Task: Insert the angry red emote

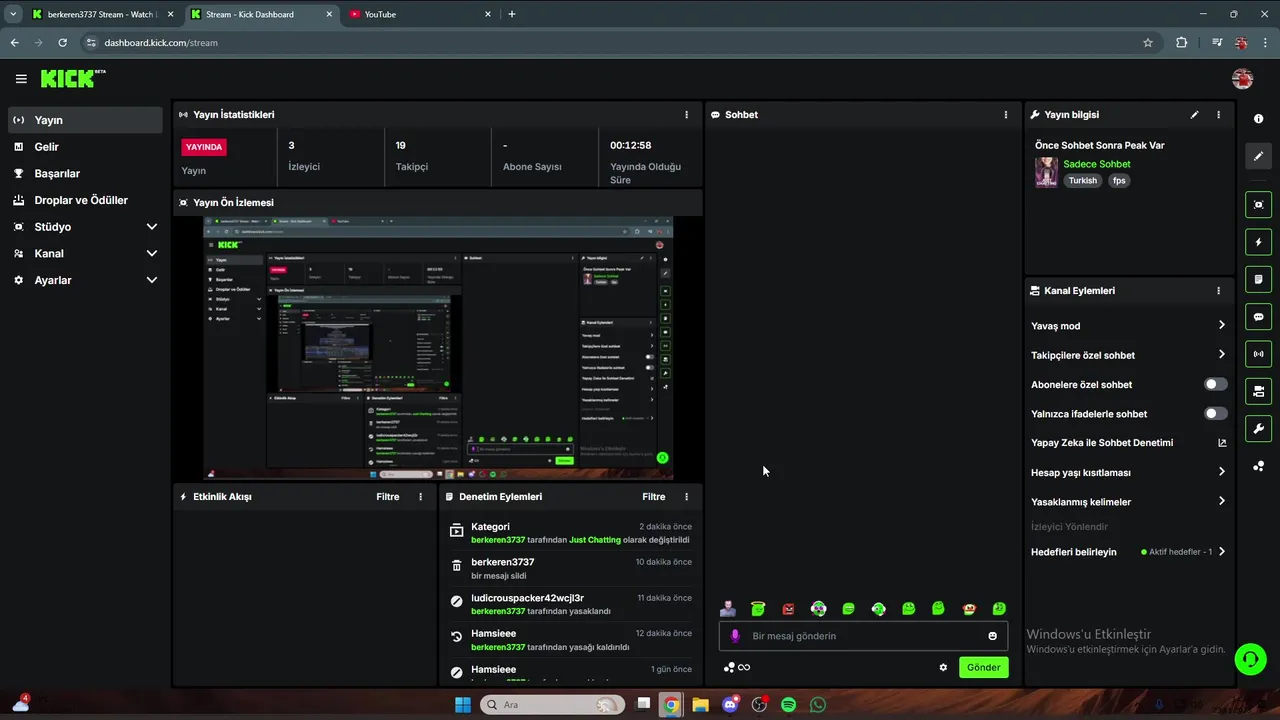Action: [x=788, y=609]
